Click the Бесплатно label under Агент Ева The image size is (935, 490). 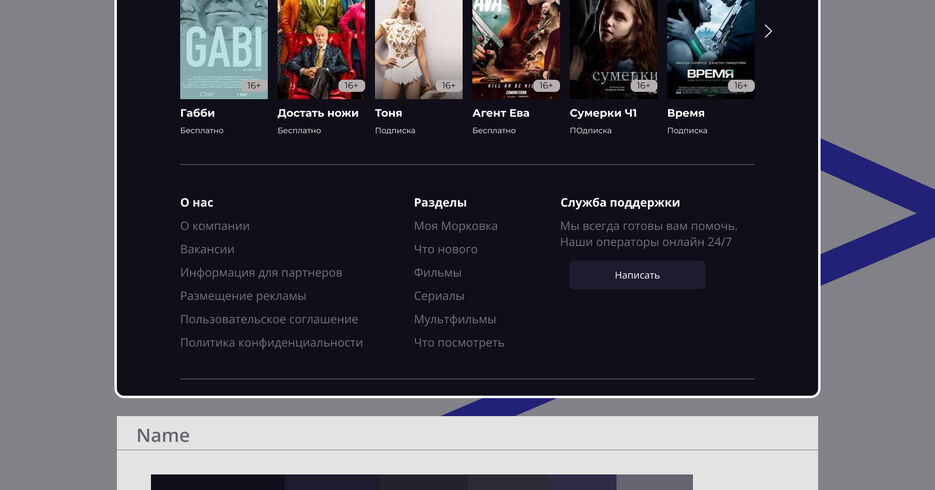point(494,131)
